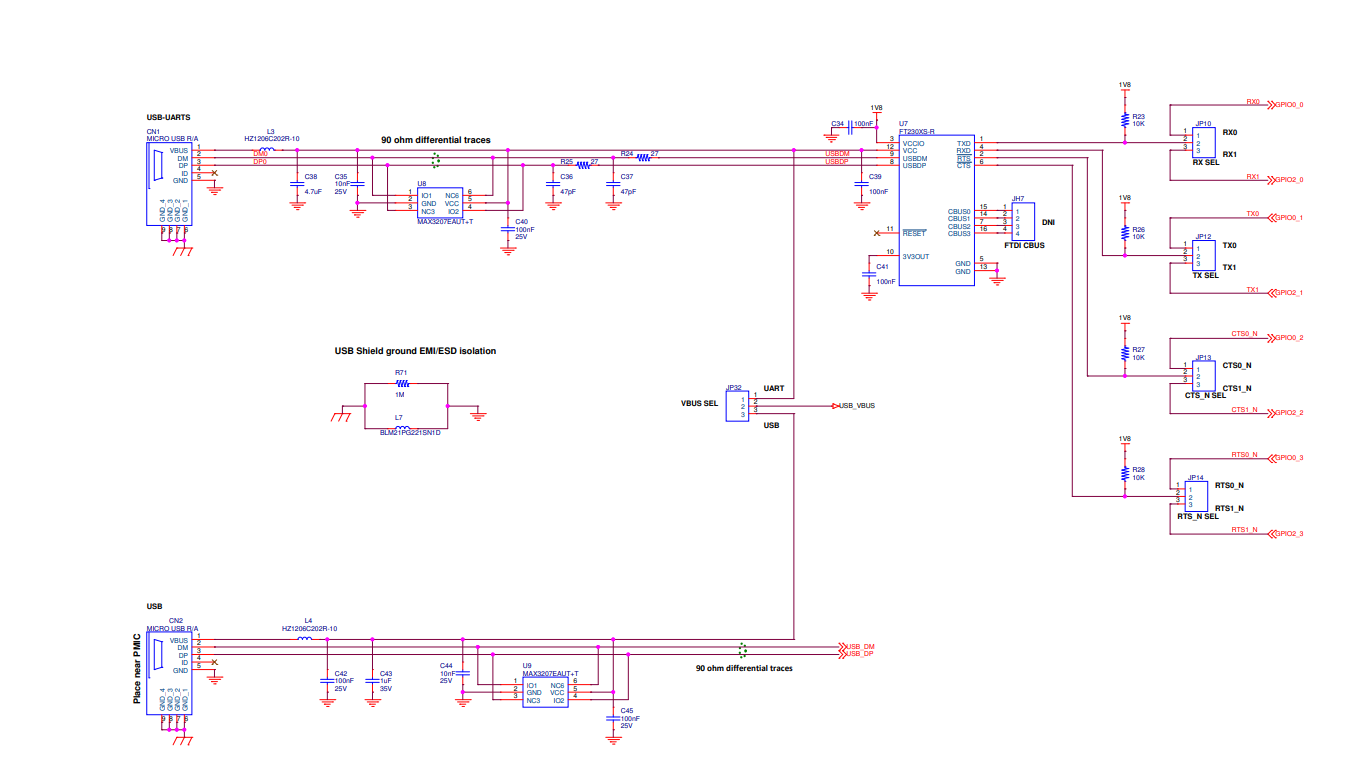Click the USB Shield ground EMI/ESD isolation note
1360x765 pixels.
tap(415, 351)
